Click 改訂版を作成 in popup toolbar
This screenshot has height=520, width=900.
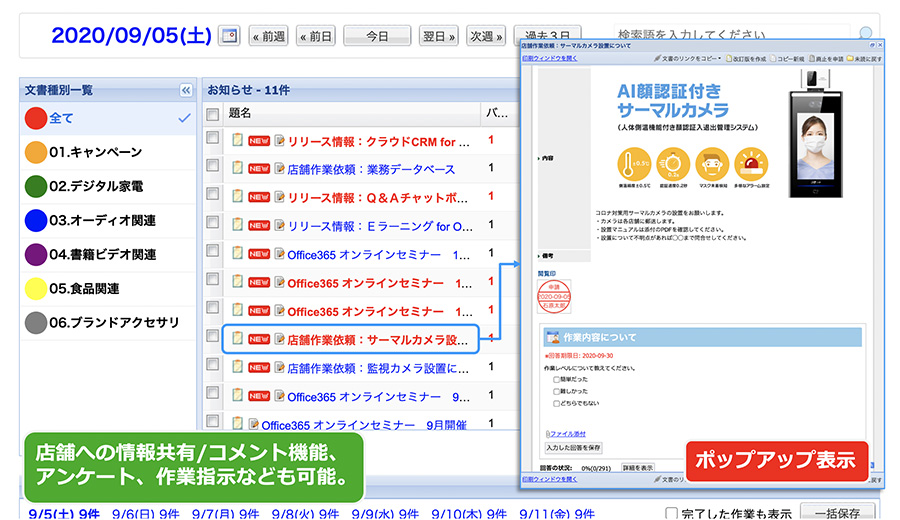pos(746,59)
